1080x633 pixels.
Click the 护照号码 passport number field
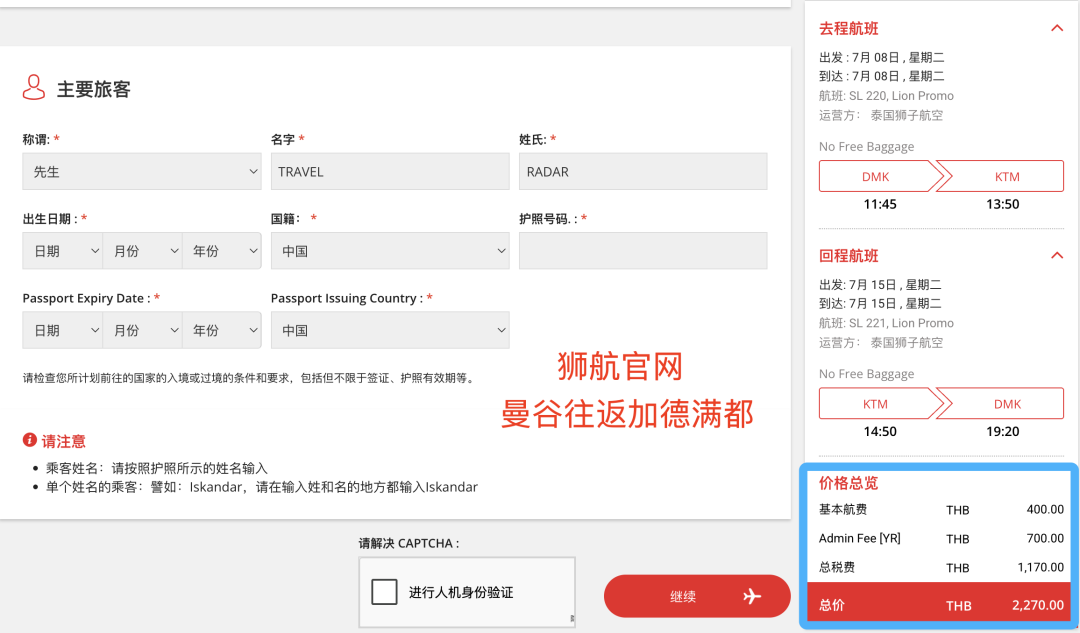(x=642, y=250)
